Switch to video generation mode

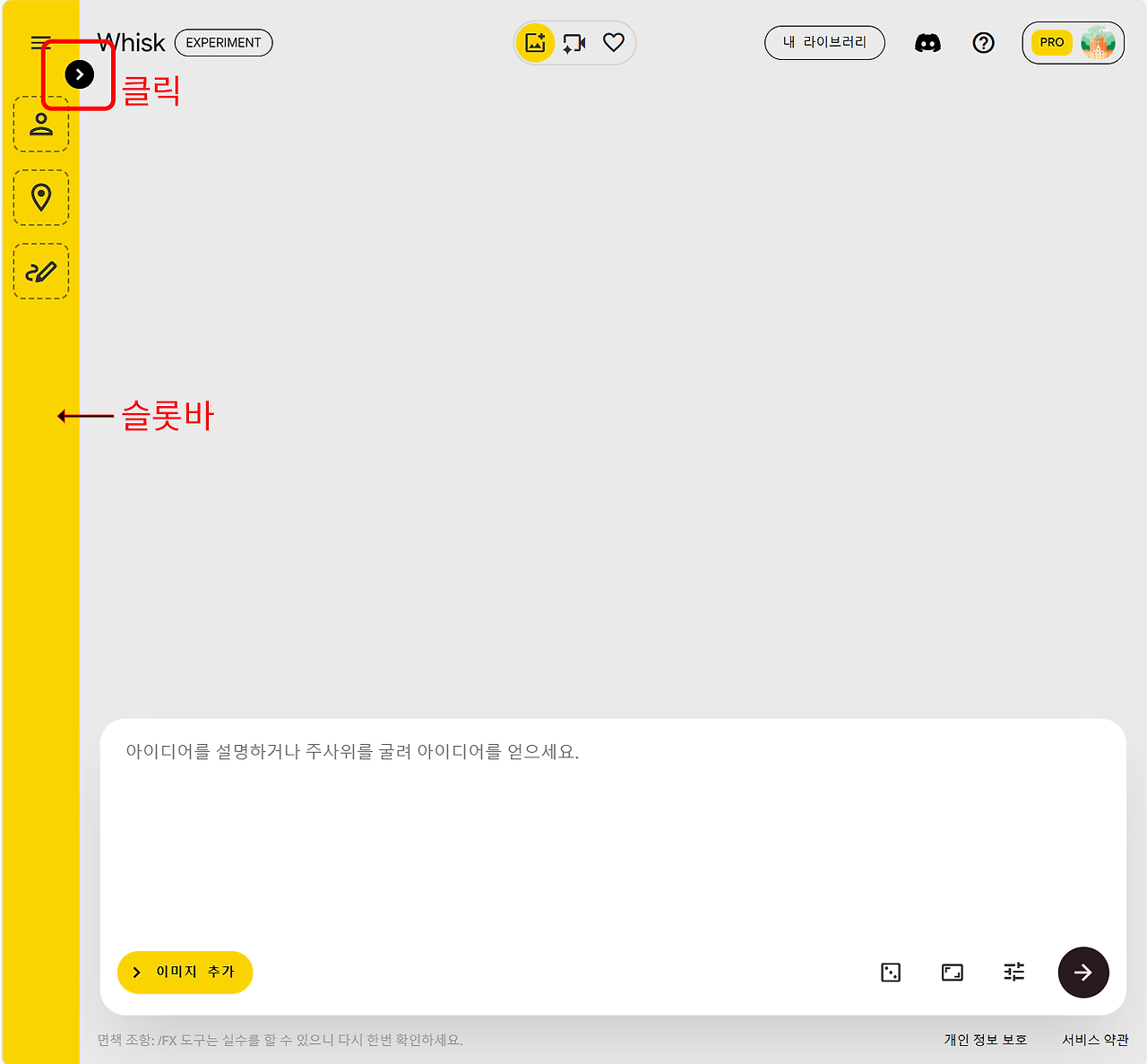[x=573, y=41]
